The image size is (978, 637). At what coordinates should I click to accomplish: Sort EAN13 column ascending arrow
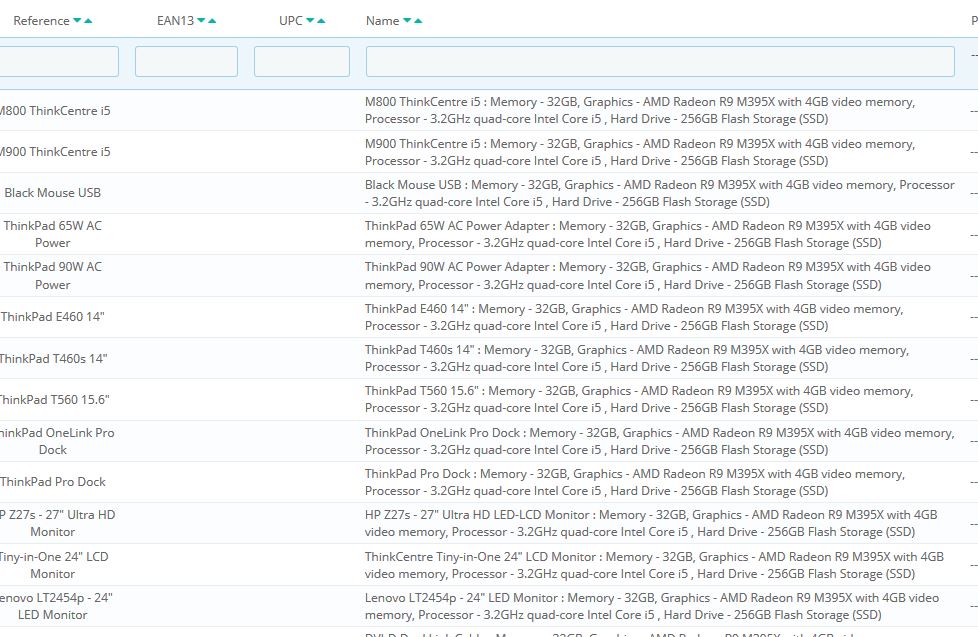(212, 21)
